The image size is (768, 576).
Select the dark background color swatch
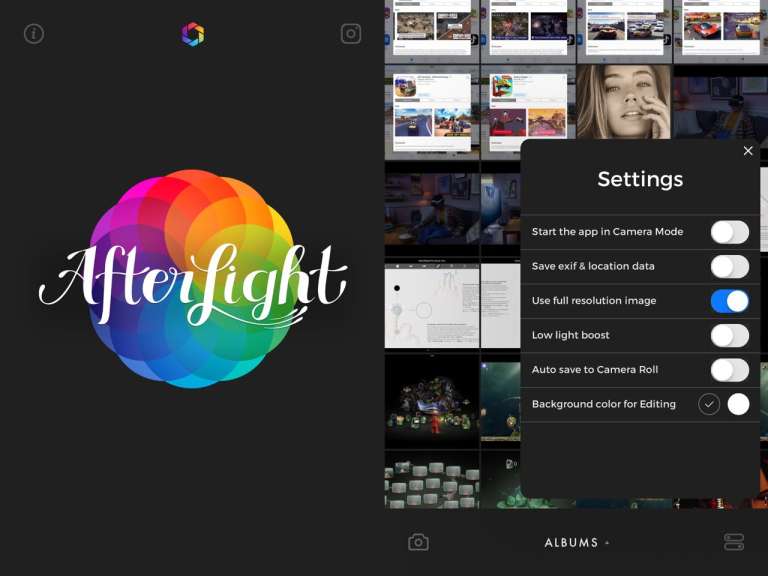(x=709, y=404)
